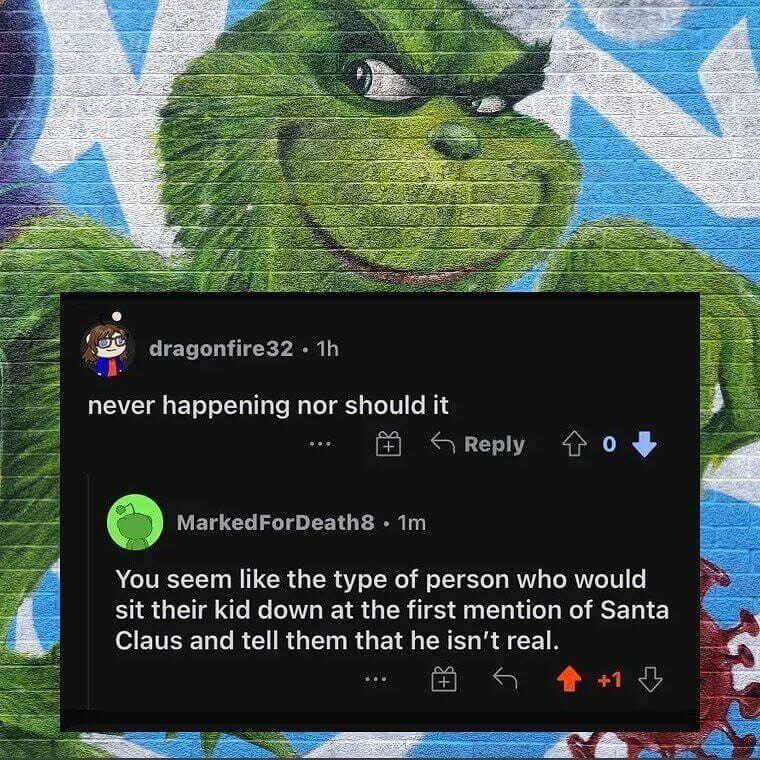760x760 pixels.
Task: Reply to MarkedForDeath8 using the arrow icon
Action: [x=505, y=678]
